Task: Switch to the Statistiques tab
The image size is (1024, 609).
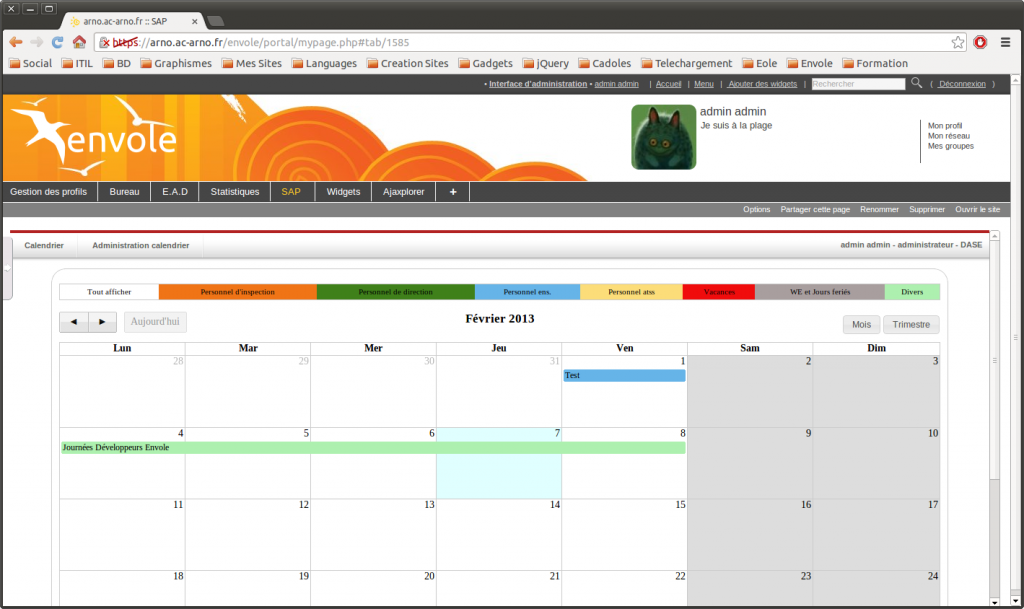Action: pos(234,191)
